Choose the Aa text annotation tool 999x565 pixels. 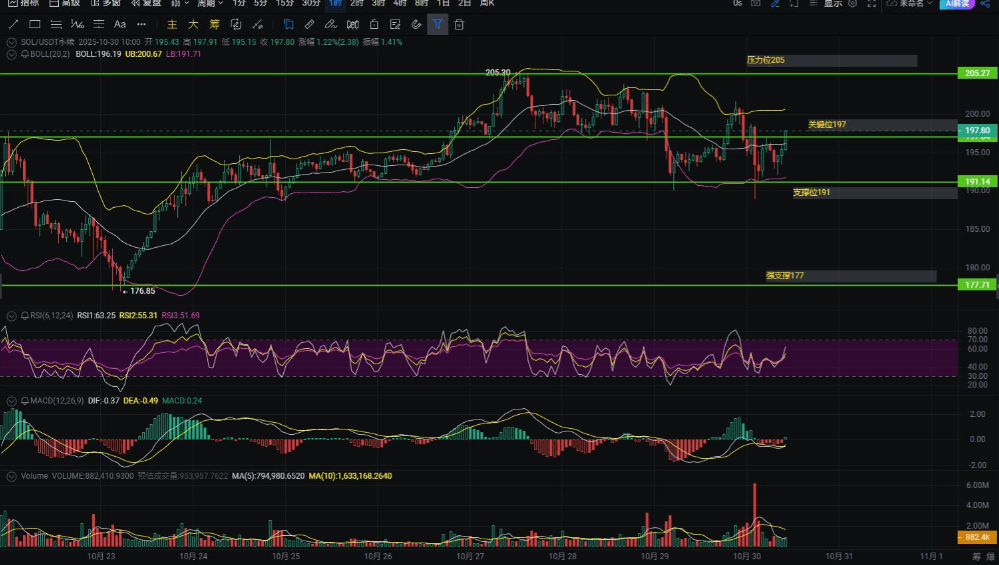point(120,24)
